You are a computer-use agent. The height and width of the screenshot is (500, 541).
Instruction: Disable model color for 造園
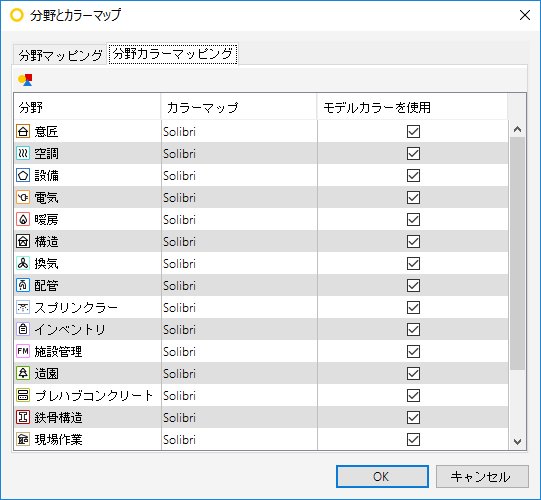(x=413, y=373)
